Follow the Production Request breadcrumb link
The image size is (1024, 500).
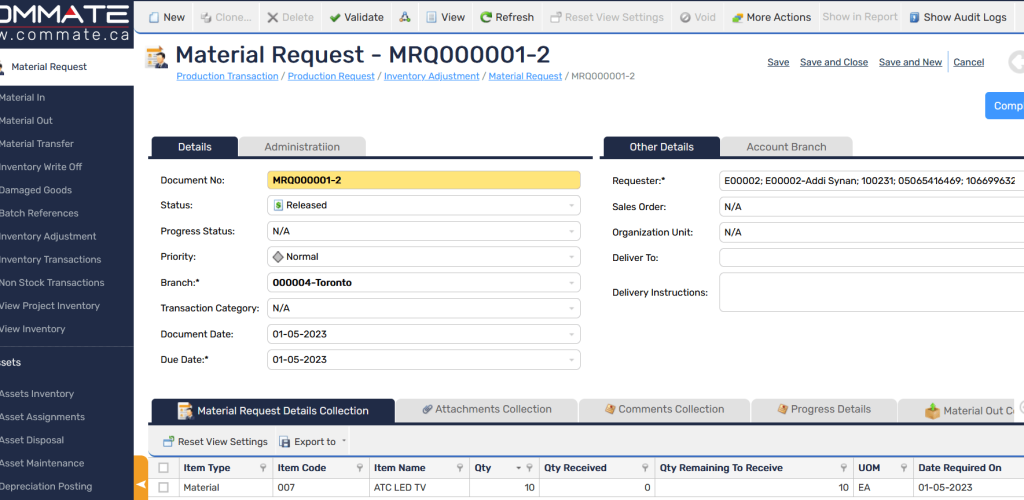pyautogui.click(x=331, y=76)
